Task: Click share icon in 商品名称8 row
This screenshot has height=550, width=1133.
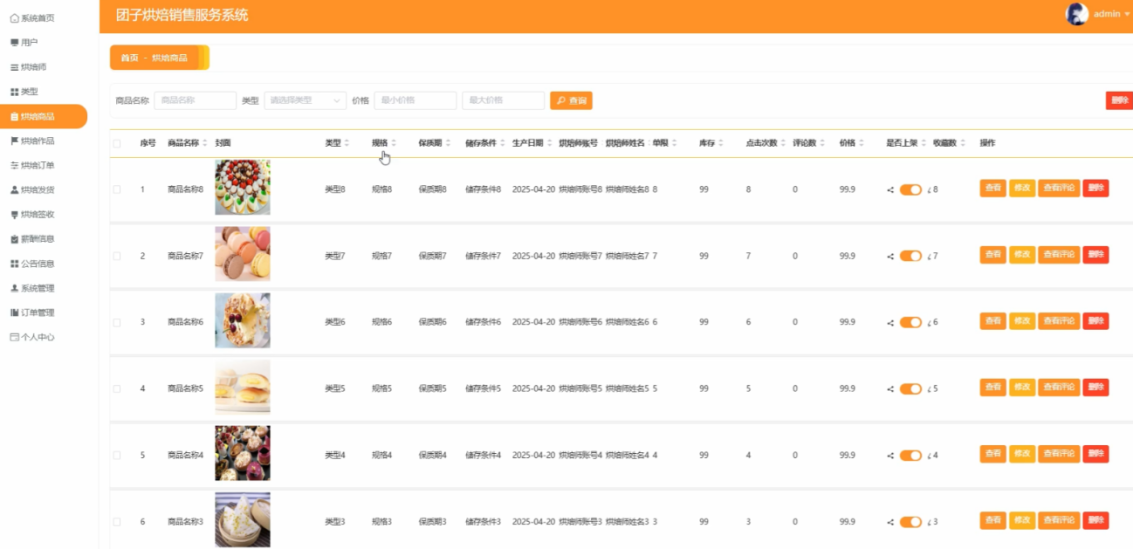Action: (x=890, y=190)
